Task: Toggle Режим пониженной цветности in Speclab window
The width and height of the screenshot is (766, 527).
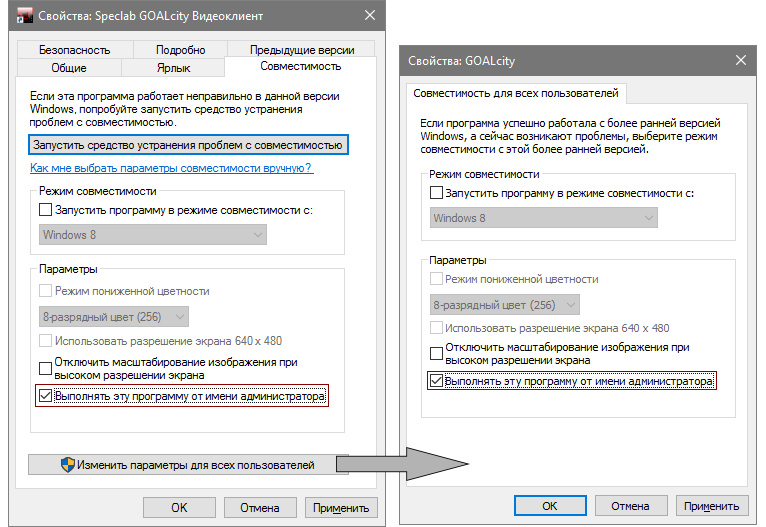Action: point(45,291)
